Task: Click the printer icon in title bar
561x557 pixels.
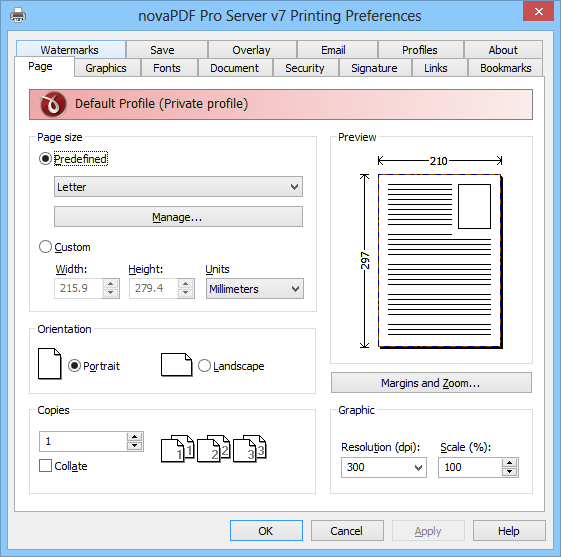Action: pos(18,16)
